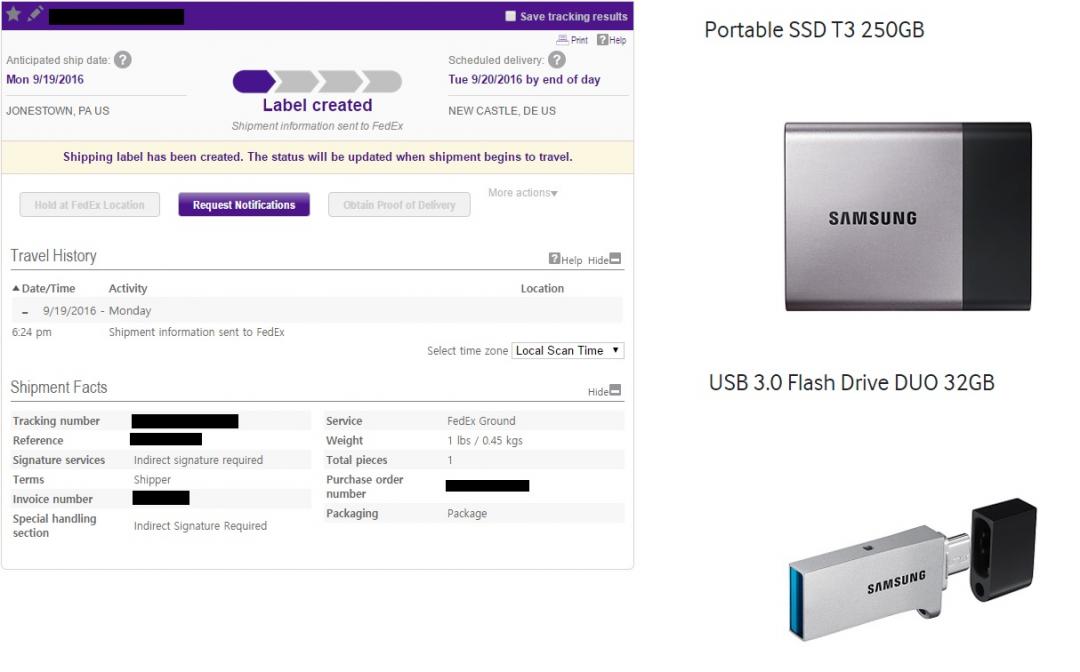Hide the Travel History section
Screen dimensions: 1080x672
605,260
